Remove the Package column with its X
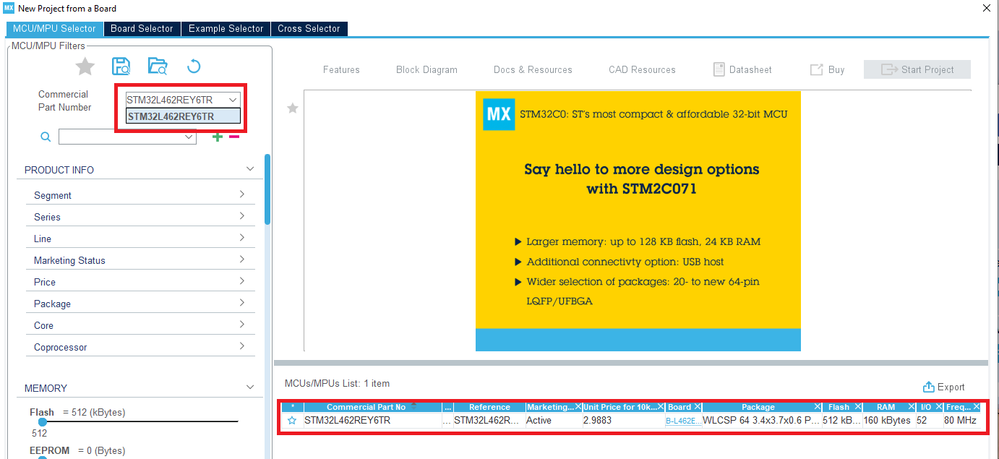The image size is (999, 459). (x=817, y=407)
